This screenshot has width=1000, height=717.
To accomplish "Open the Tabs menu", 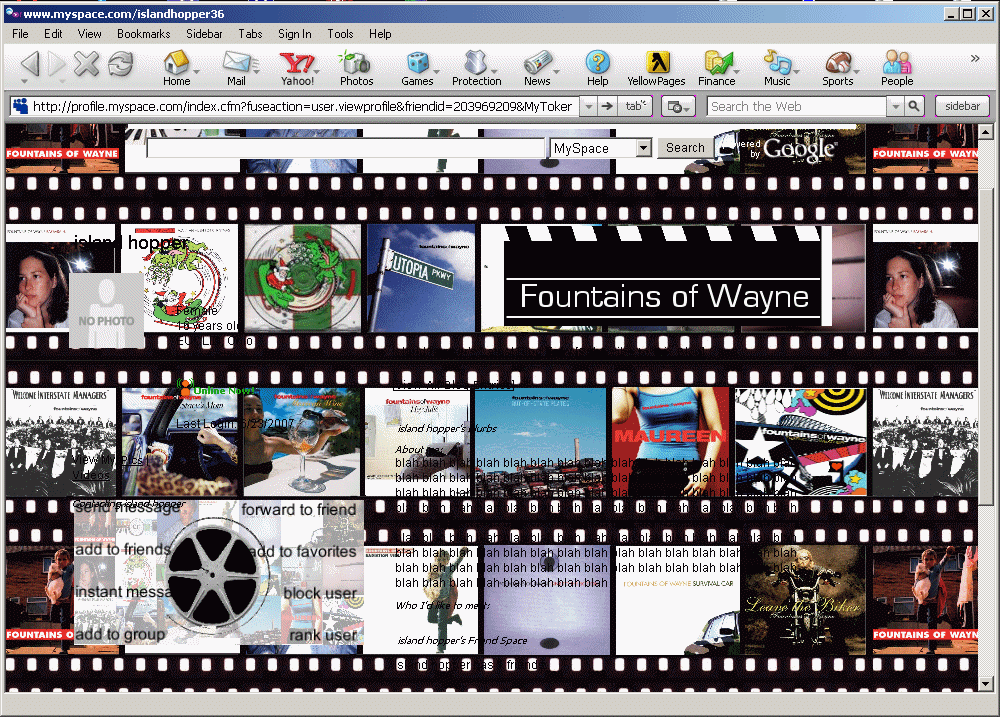I will 250,34.
